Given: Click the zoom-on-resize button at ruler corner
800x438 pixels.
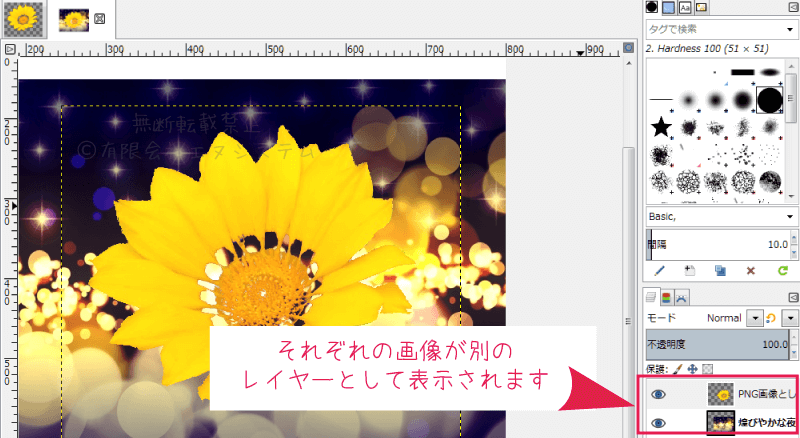Looking at the screenshot, I should click(629, 47).
